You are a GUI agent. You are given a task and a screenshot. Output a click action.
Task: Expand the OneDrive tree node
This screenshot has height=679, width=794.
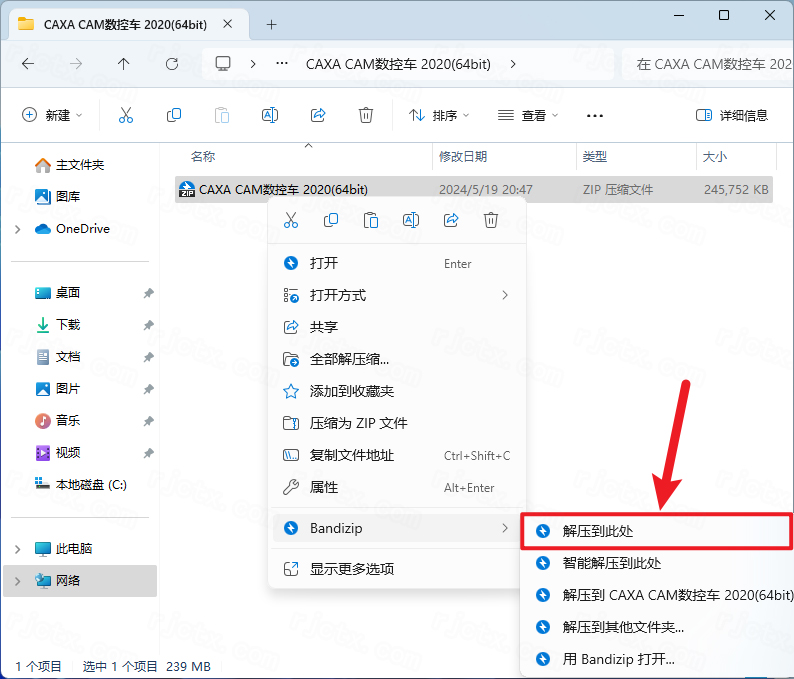click(18, 229)
